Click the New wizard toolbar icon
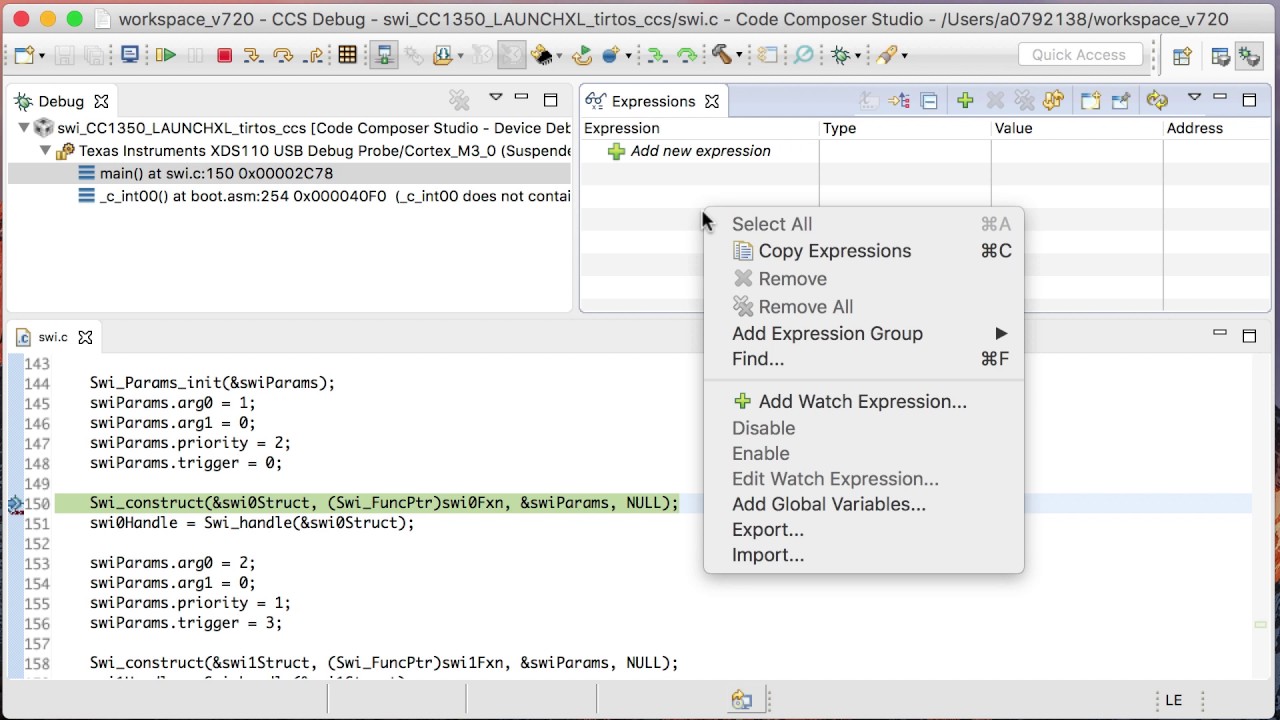1280x720 pixels. (24, 55)
